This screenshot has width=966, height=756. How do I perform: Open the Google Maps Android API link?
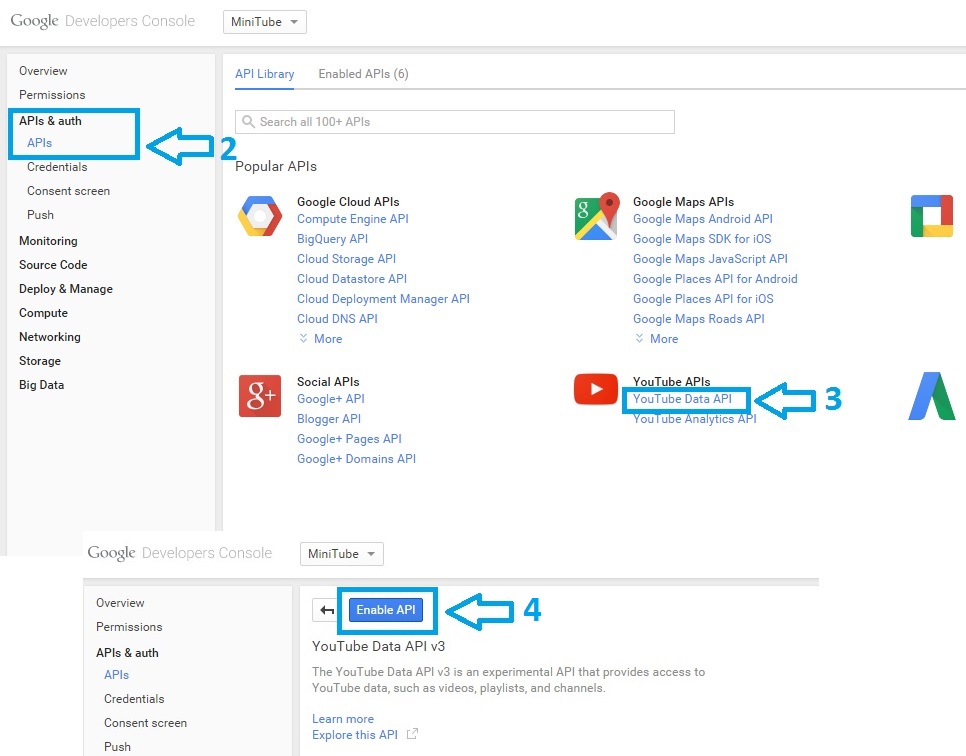(703, 219)
